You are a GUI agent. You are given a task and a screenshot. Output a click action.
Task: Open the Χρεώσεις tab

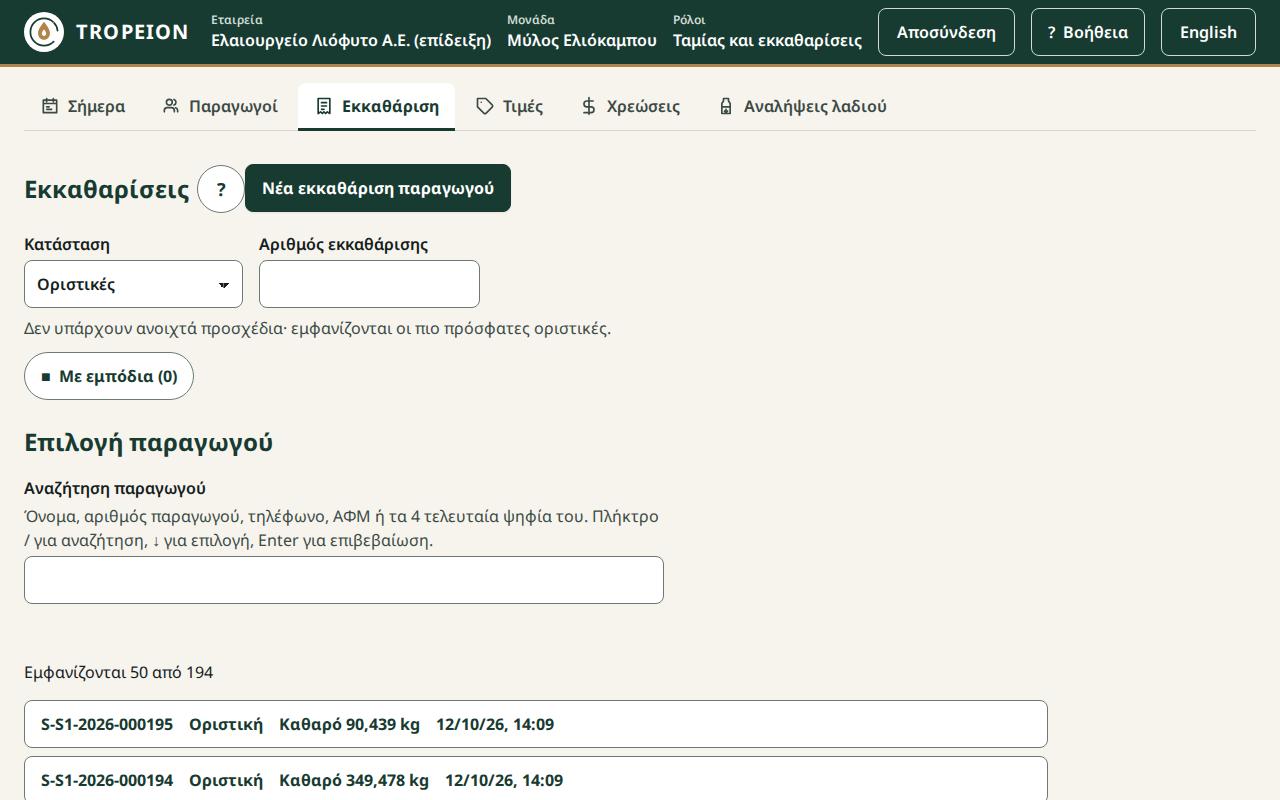tap(630, 106)
